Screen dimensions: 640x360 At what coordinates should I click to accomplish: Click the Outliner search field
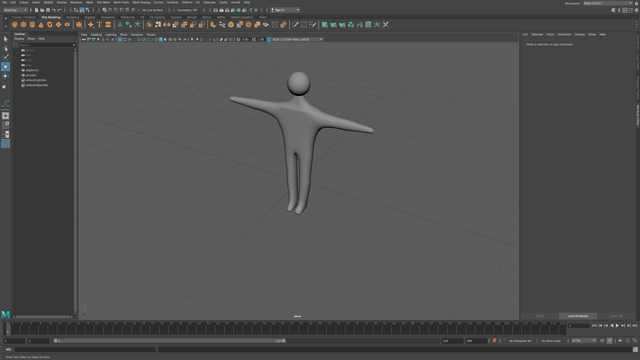(x=47, y=45)
